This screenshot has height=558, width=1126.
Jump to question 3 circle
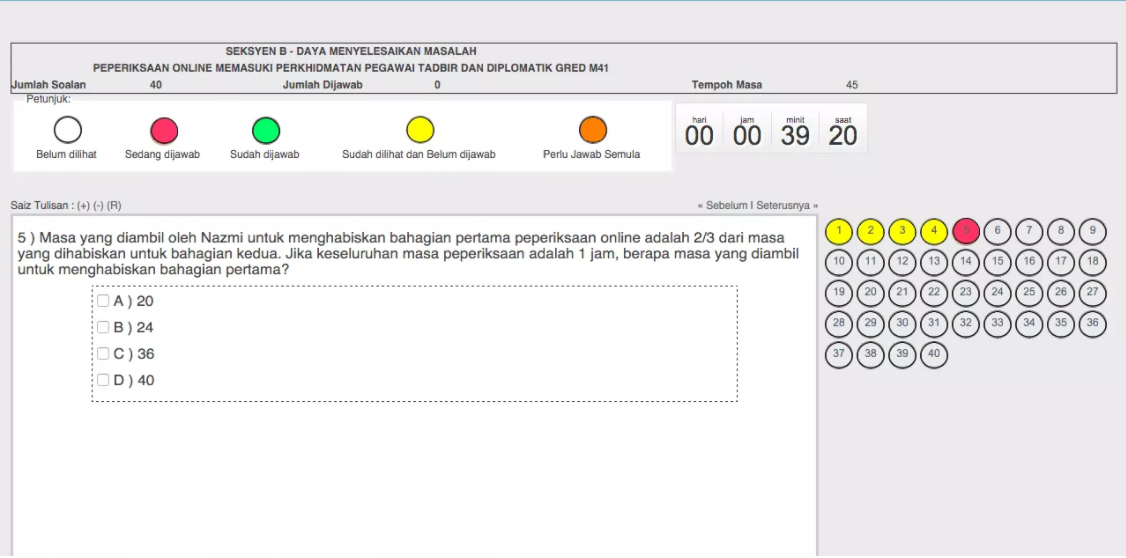click(902, 231)
